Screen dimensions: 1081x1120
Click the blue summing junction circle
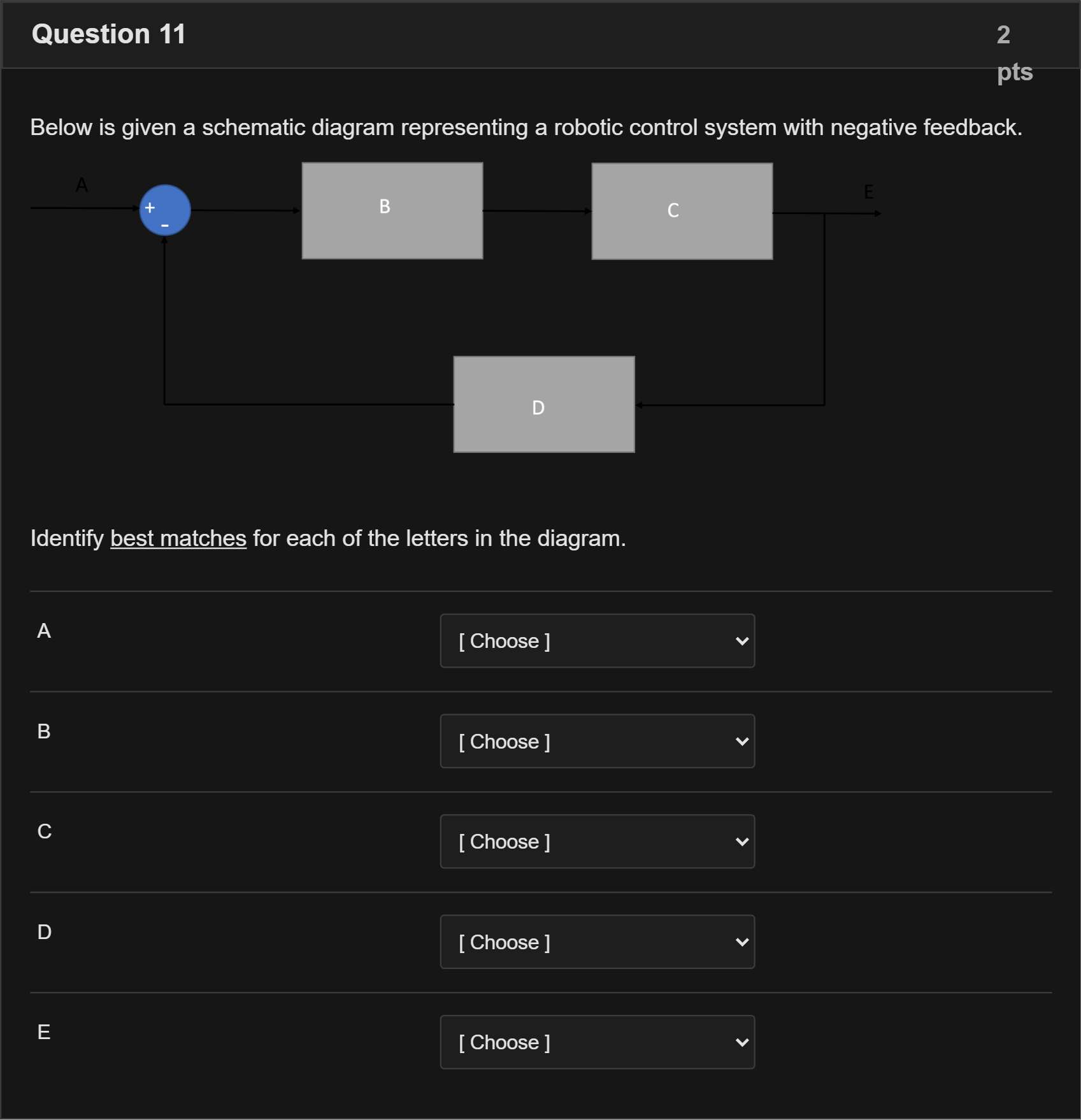pyautogui.click(x=164, y=209)
